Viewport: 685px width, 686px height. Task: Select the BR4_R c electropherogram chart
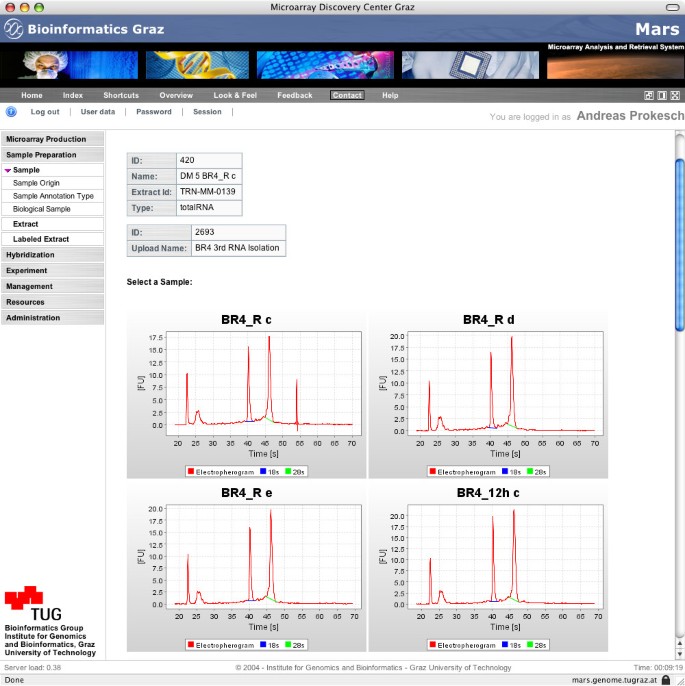click(246, 395)
